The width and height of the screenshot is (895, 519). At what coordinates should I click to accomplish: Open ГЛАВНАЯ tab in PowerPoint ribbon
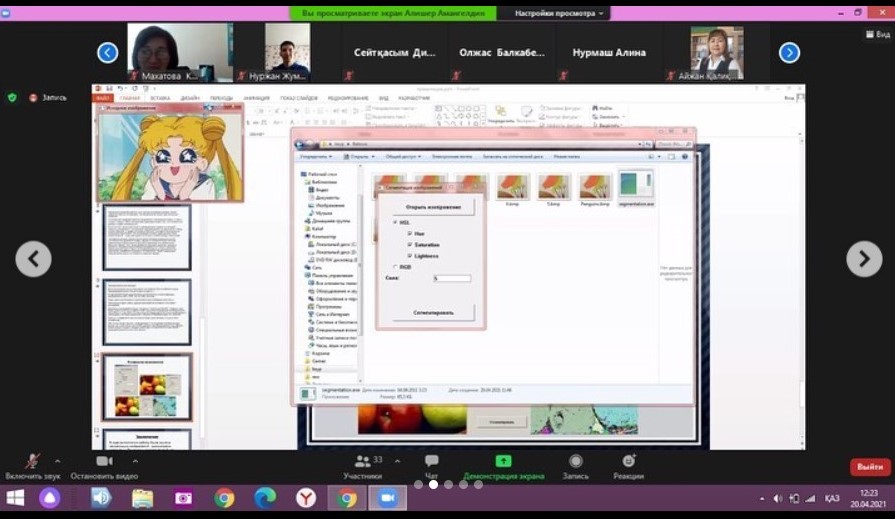coord(130,98)
